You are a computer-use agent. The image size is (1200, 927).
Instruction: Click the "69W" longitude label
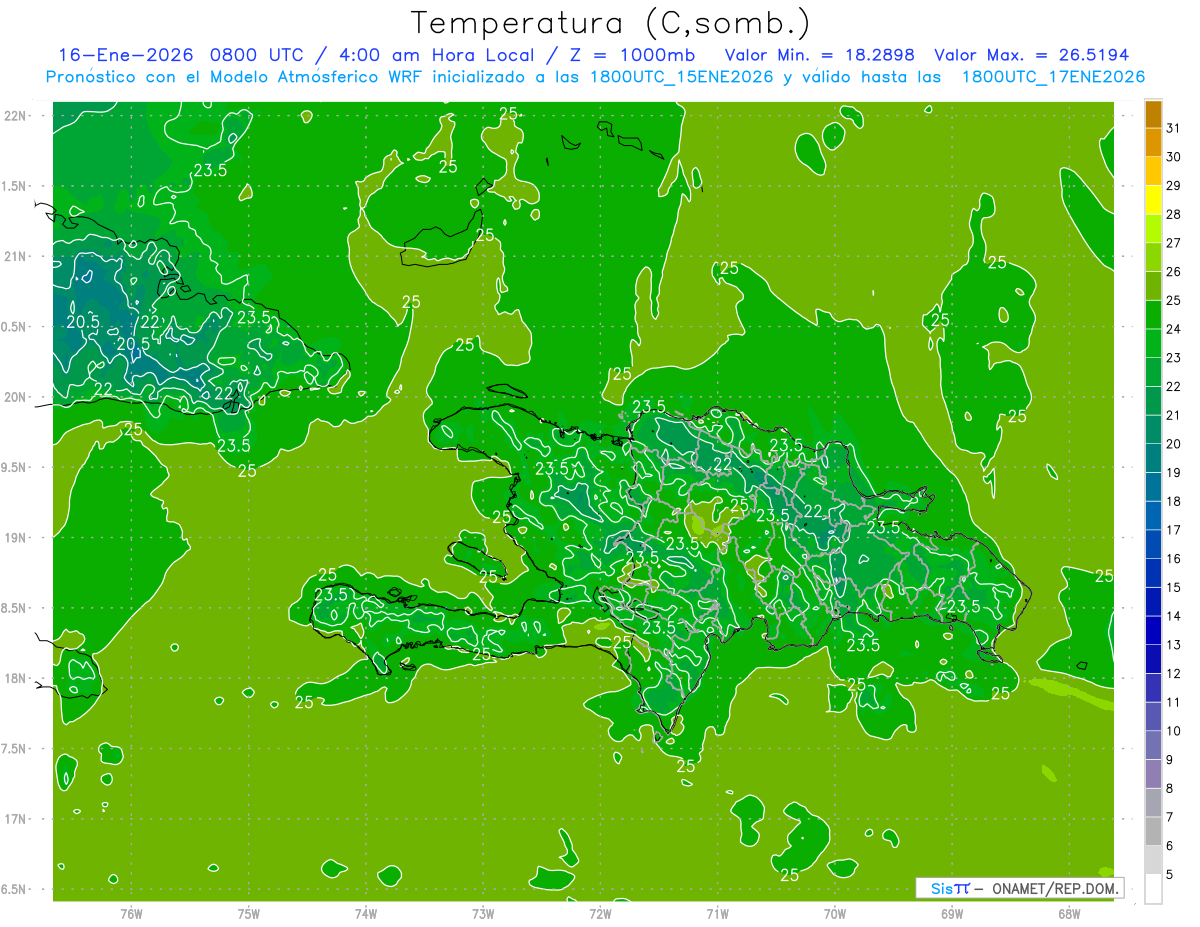[x=951, y=914]
